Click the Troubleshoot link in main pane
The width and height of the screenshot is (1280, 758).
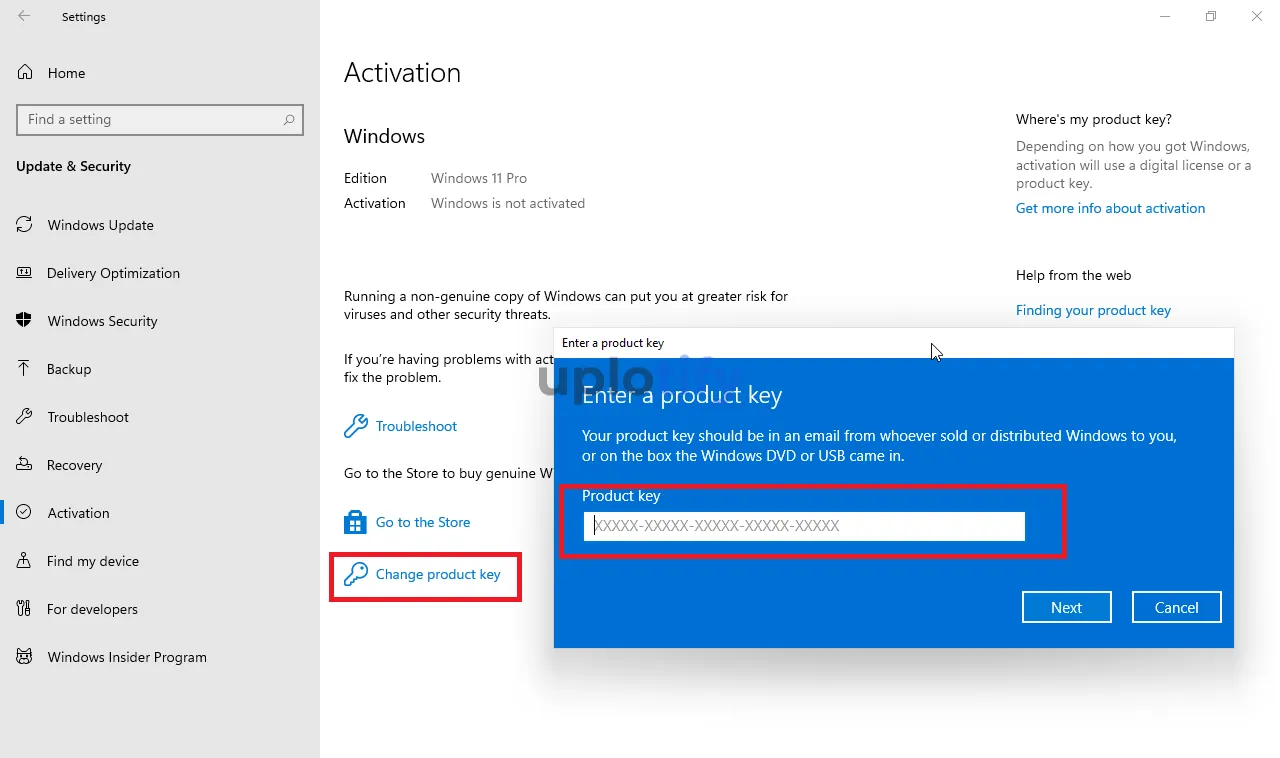pos(416,426)
